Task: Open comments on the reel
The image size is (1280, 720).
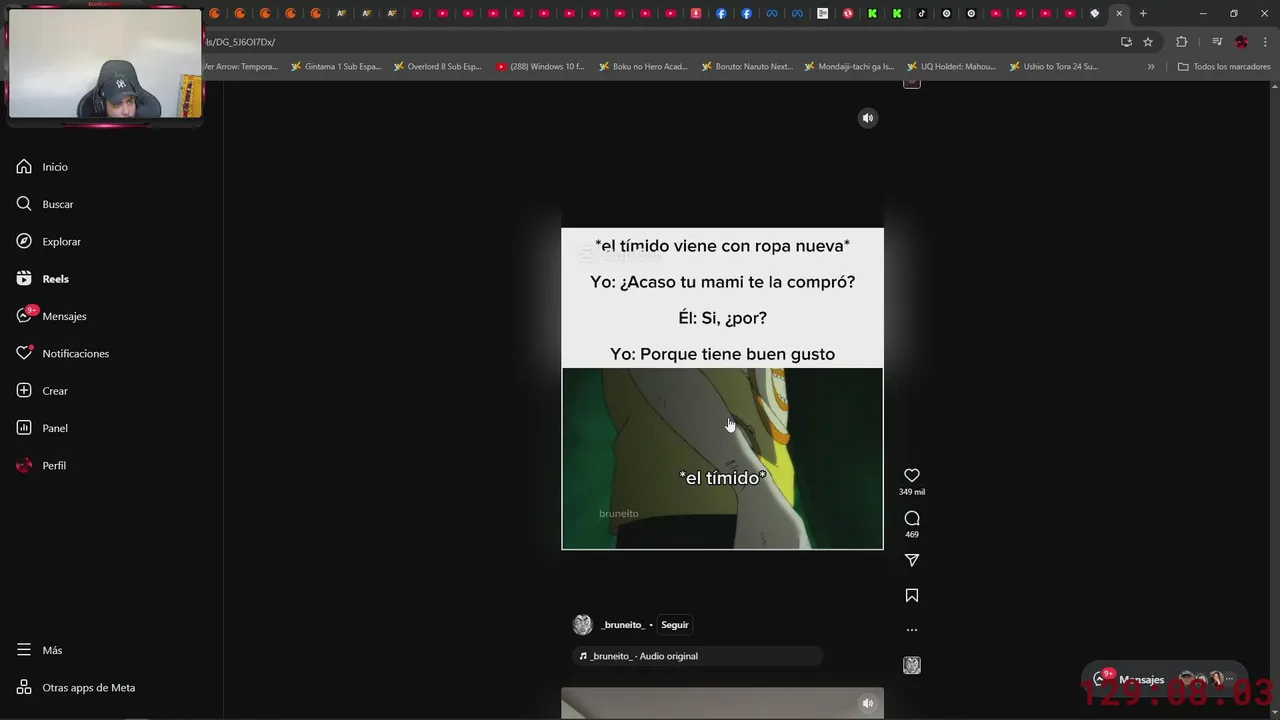Action: (x=912, y=518)
